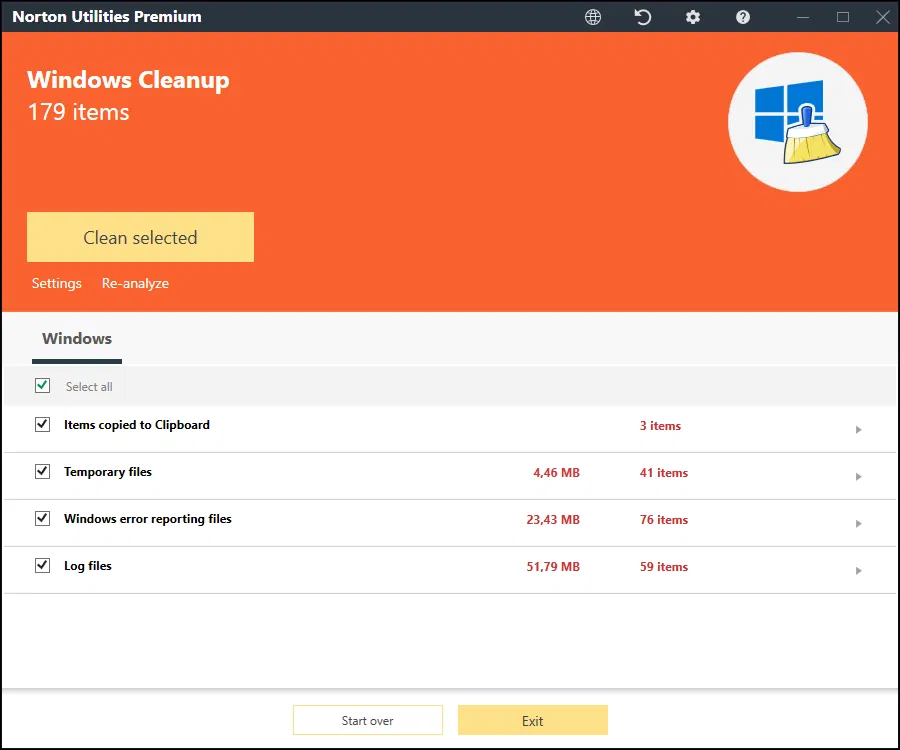The image size is (900, 750).
Task: Click the 51,79 MB size value
Action: [553, 567]
